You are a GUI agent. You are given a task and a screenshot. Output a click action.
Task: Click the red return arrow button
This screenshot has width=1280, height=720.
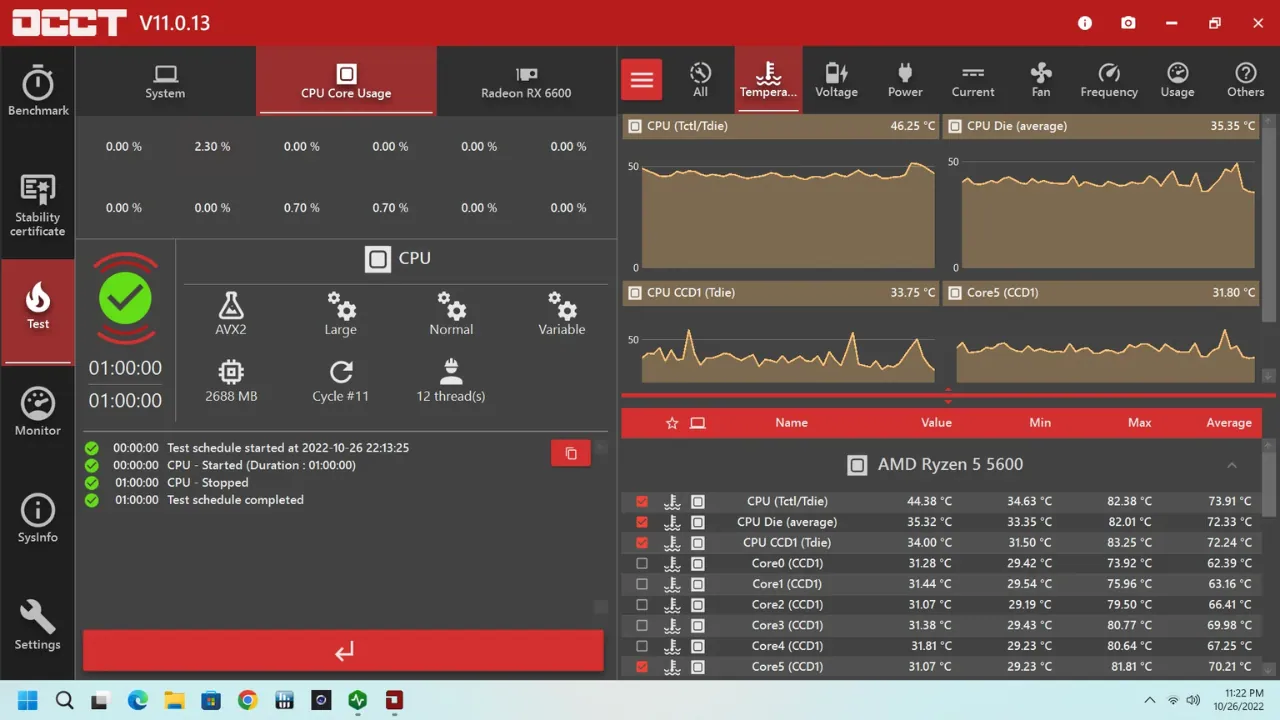point(343,651)
